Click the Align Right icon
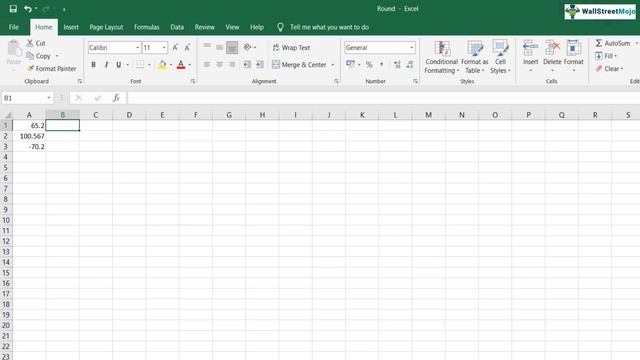Screen dimensions: 640x360 232,64
